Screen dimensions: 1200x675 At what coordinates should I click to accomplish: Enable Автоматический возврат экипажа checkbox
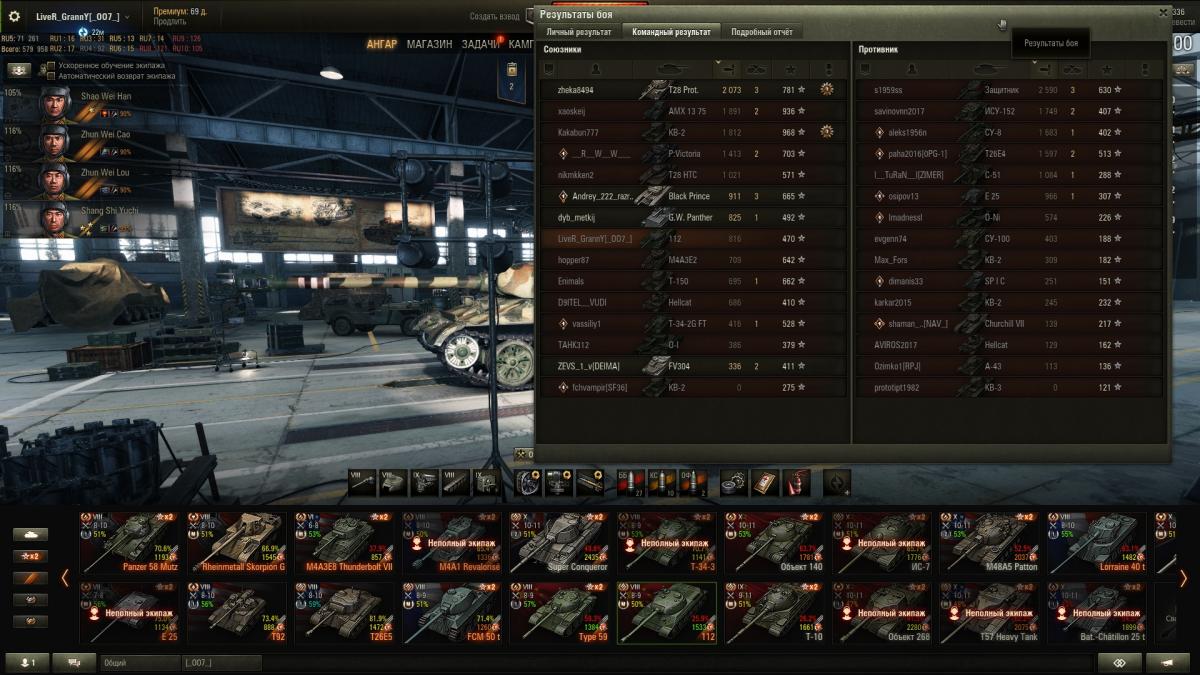tap(51, 76)
